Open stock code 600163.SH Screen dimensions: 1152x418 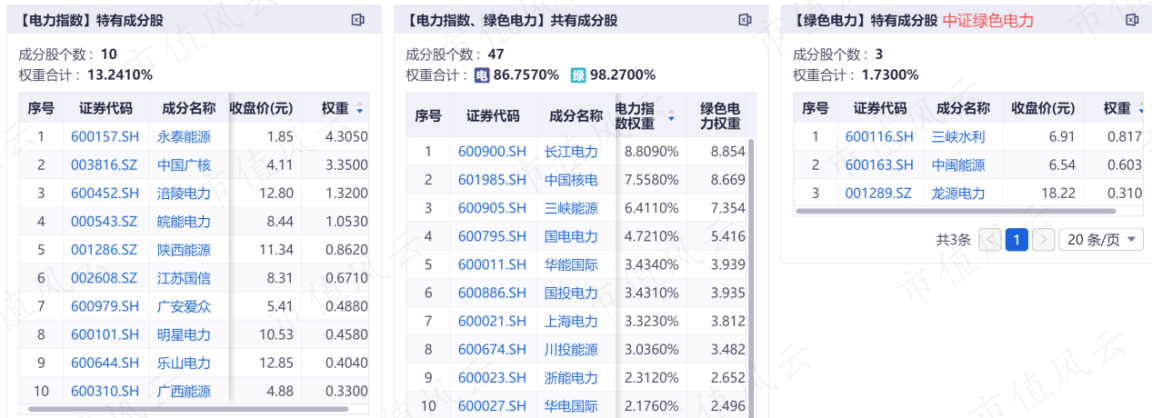click(879, 165)
